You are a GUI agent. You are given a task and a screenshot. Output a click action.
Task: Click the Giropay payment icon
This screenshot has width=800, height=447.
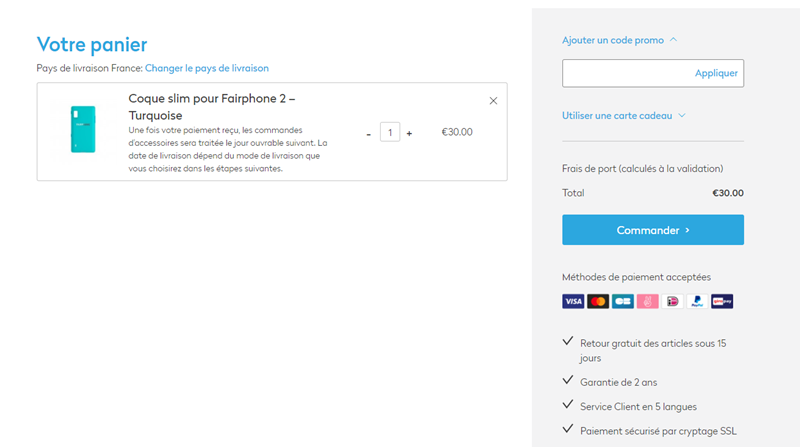click(722, 301)
